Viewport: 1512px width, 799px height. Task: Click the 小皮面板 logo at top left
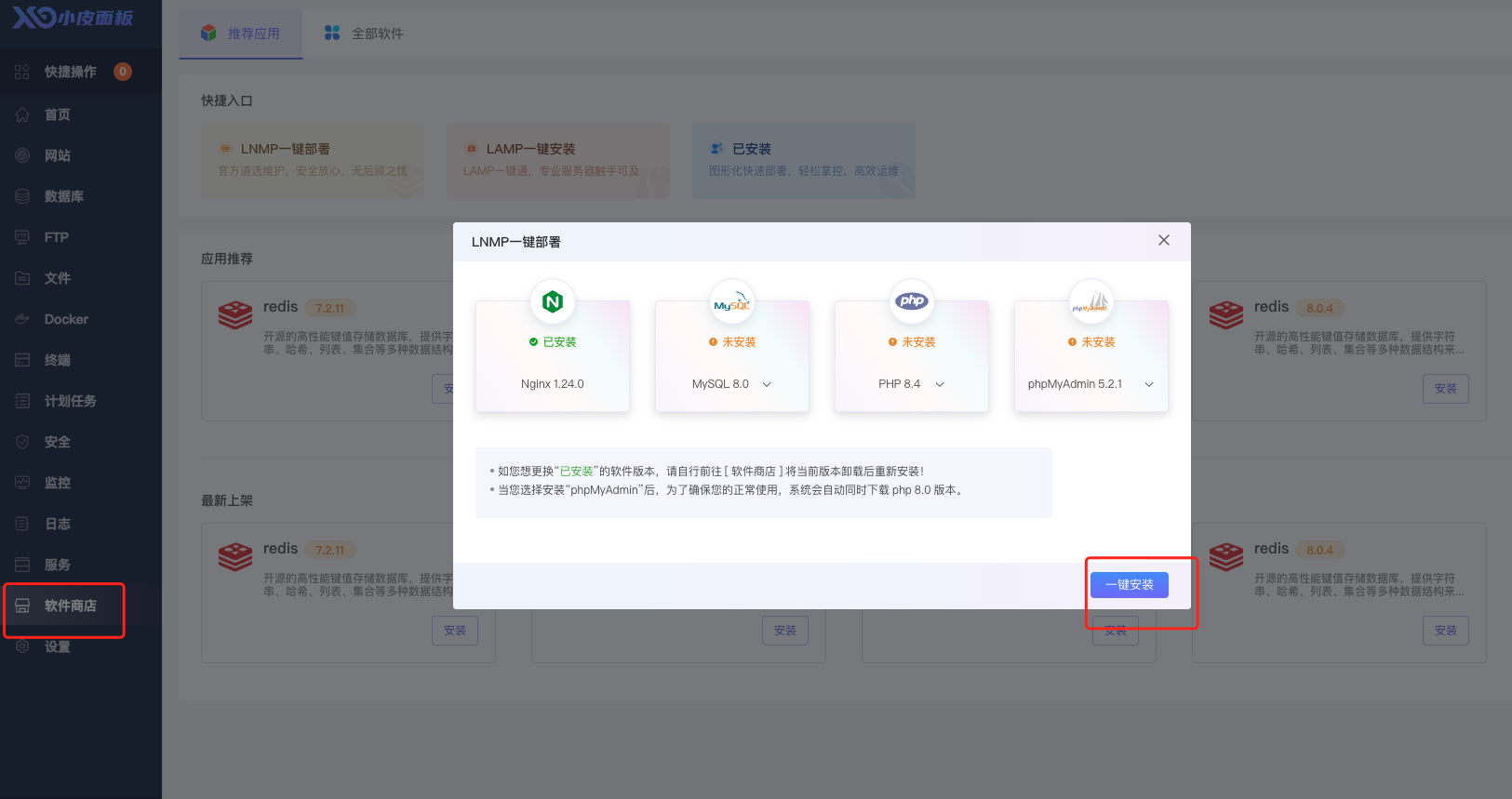[x=73, y=18]
